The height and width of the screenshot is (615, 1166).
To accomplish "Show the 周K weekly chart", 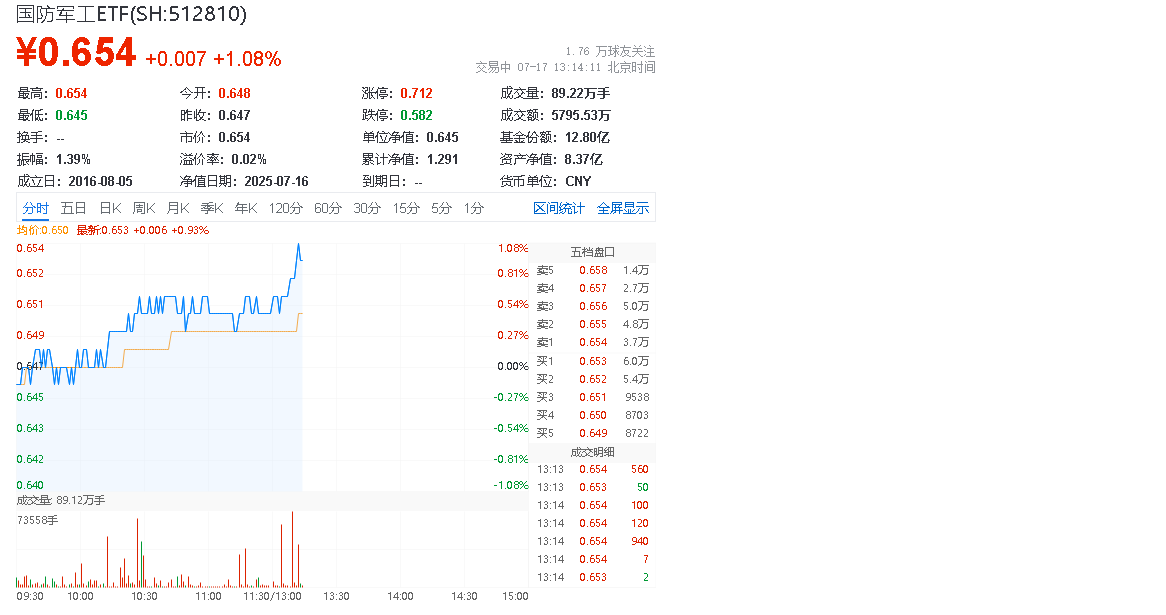I will point(144,208).
